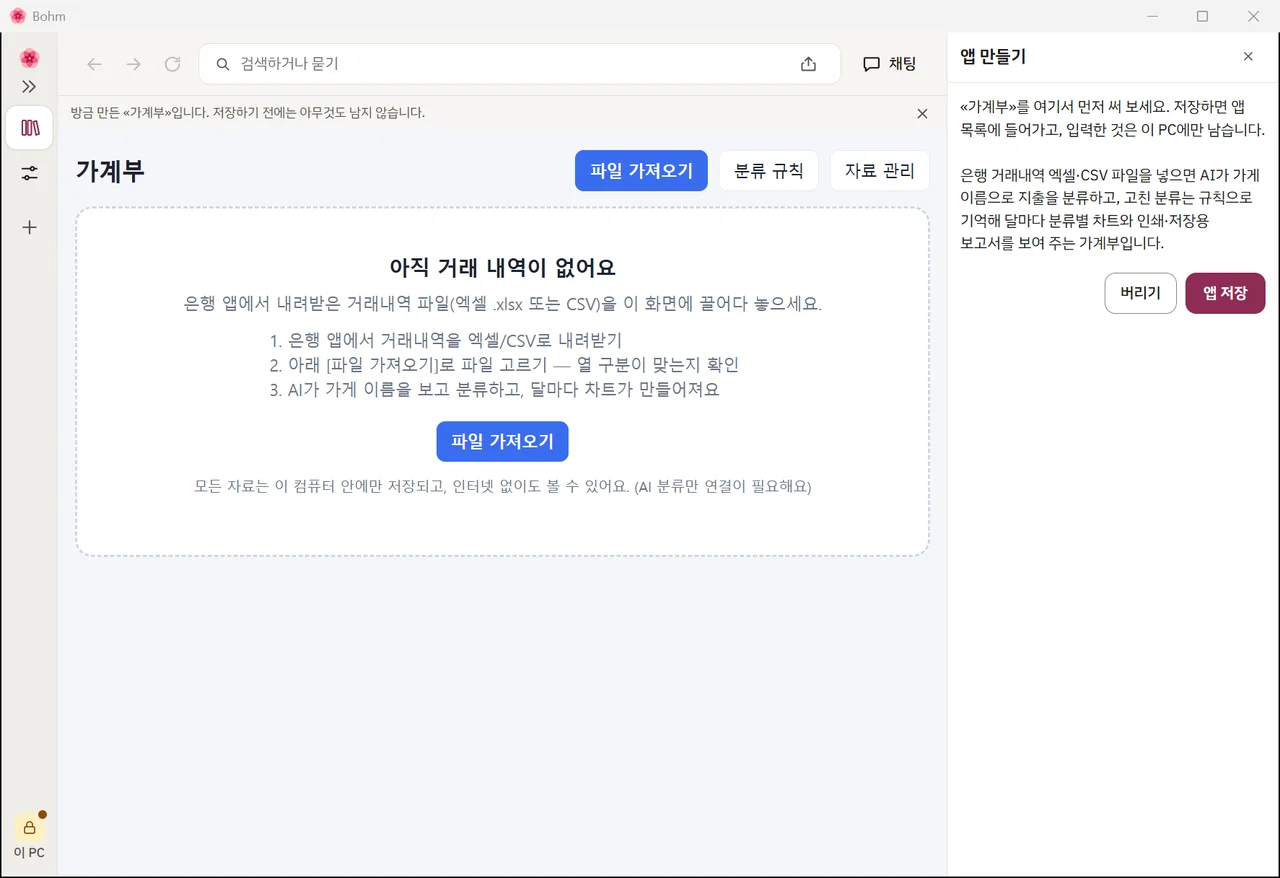1280x878 pixels.
Task: Minimize the Bohm window
Action: pos(1152,16)
